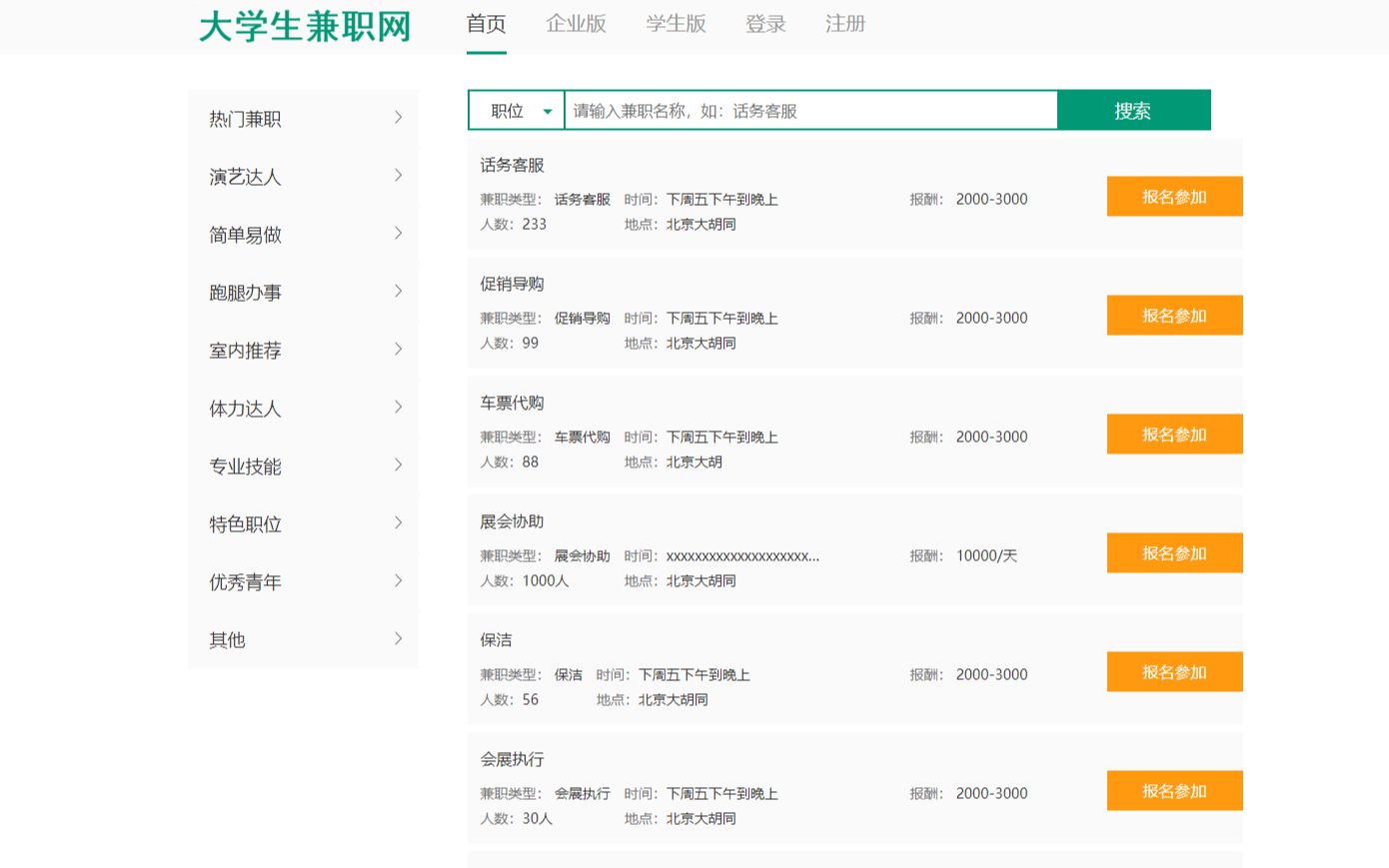Click 报名参加 for 展会协助 job
This screenshot has width=1389, height=868.
[x=1175, y=553]
